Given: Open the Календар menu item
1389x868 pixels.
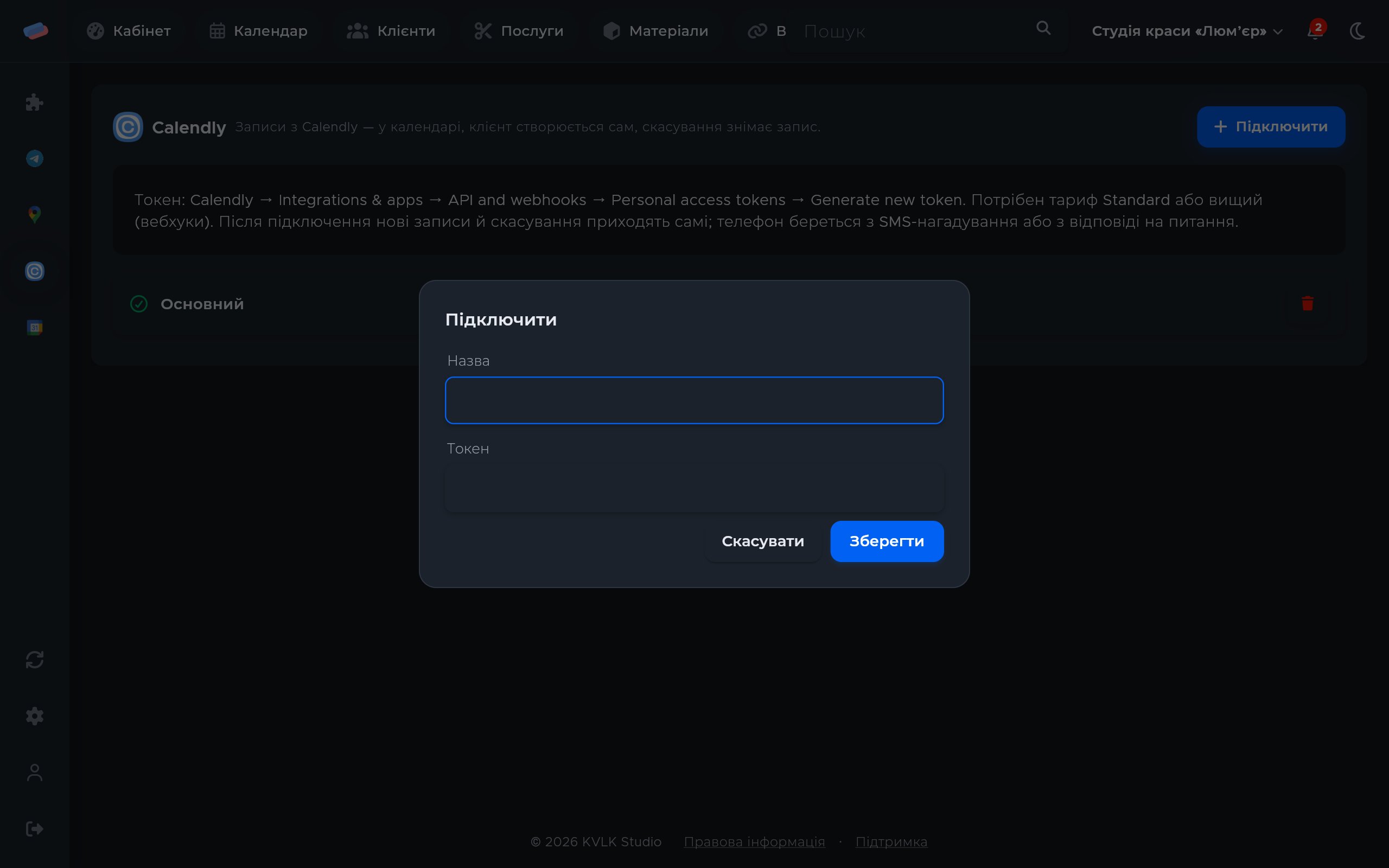Looking at the screenshot, I should tap(258, 31).
